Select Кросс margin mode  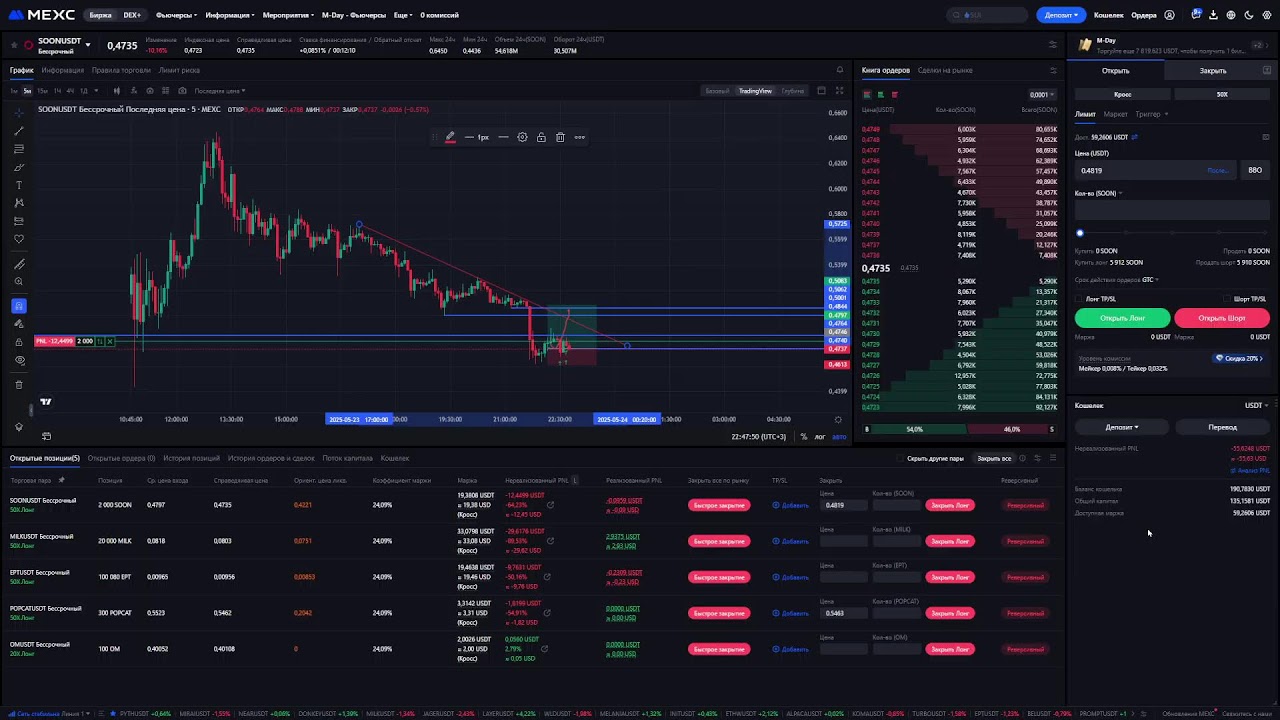[x=1123, y=94]
